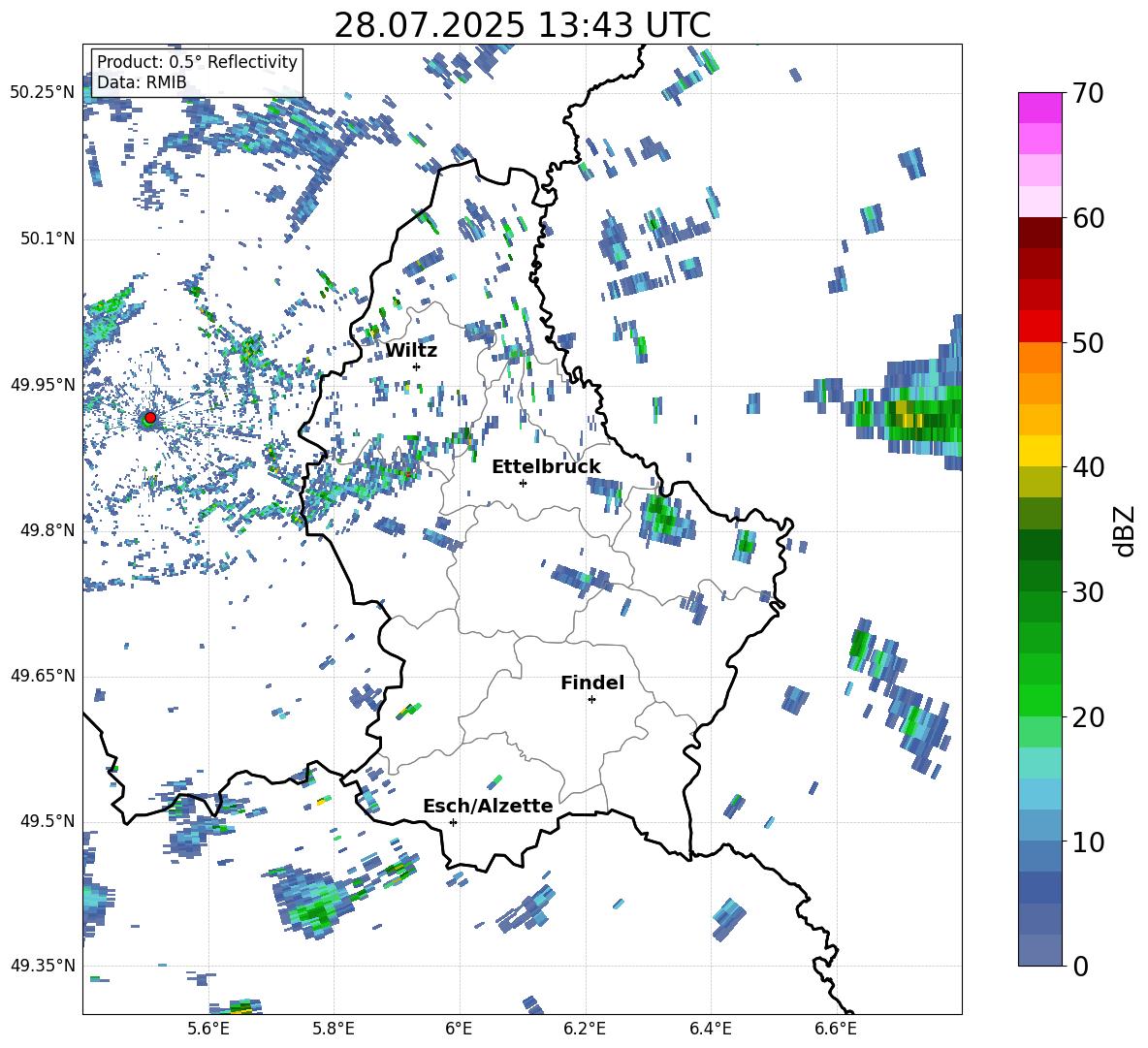Click the Esch/Alzette station cross marker
The height and width of the screenshot is (1048, 1148).
tap(453, 822)
